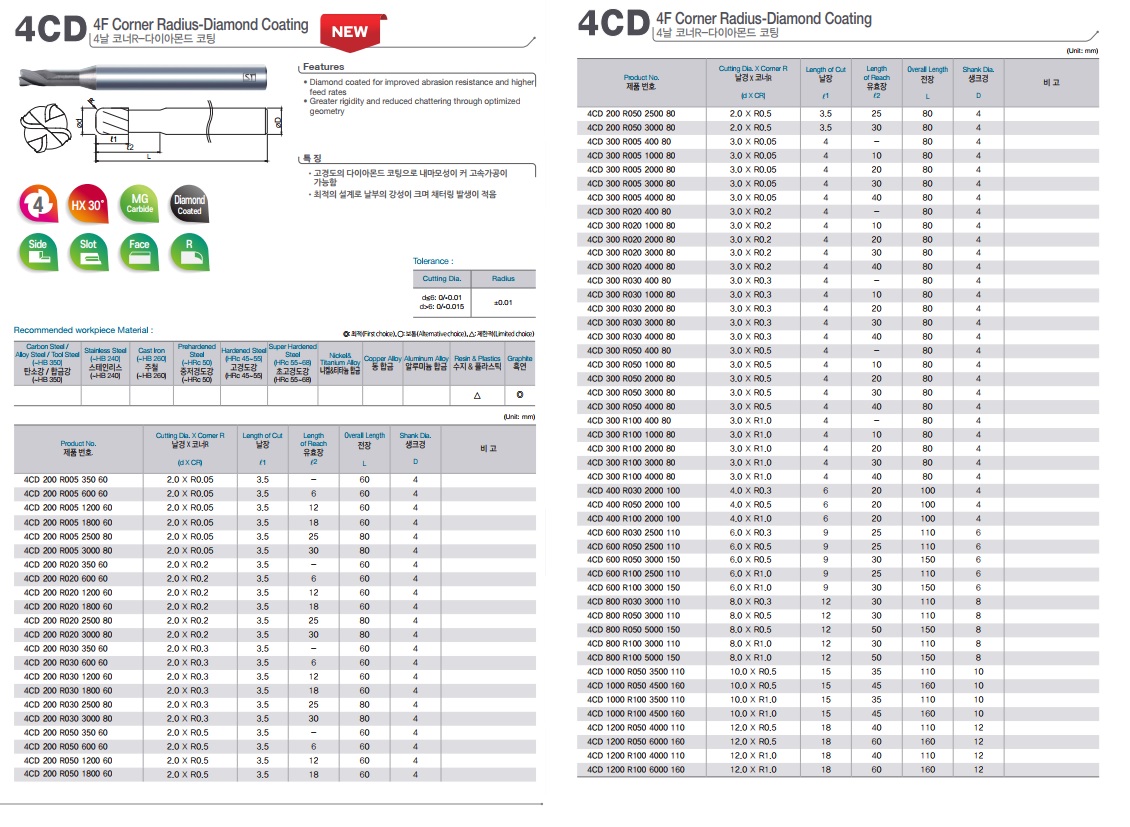Click the Nickel & Titanium Alloy header
Screen dimensions: 1130x827
click(340, 363)
